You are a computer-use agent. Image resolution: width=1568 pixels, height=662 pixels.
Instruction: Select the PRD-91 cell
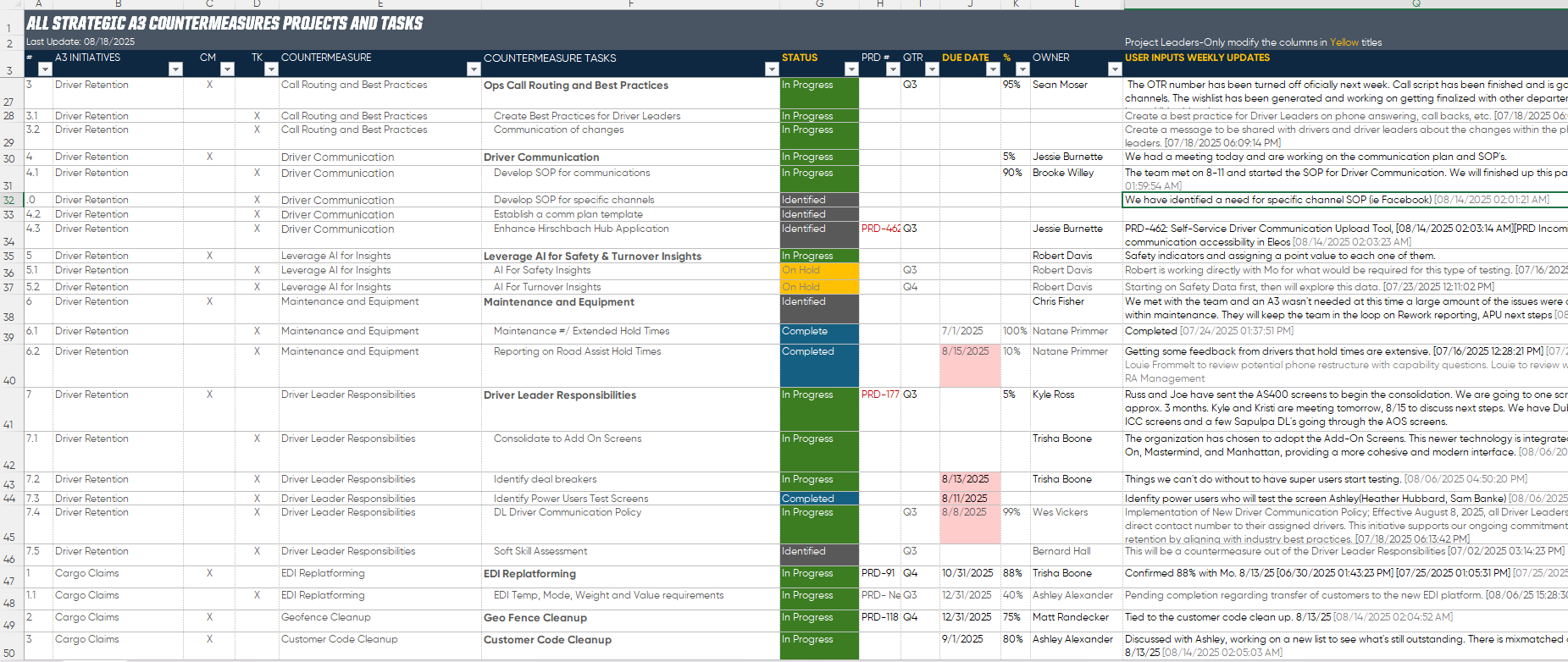point(880,577)
